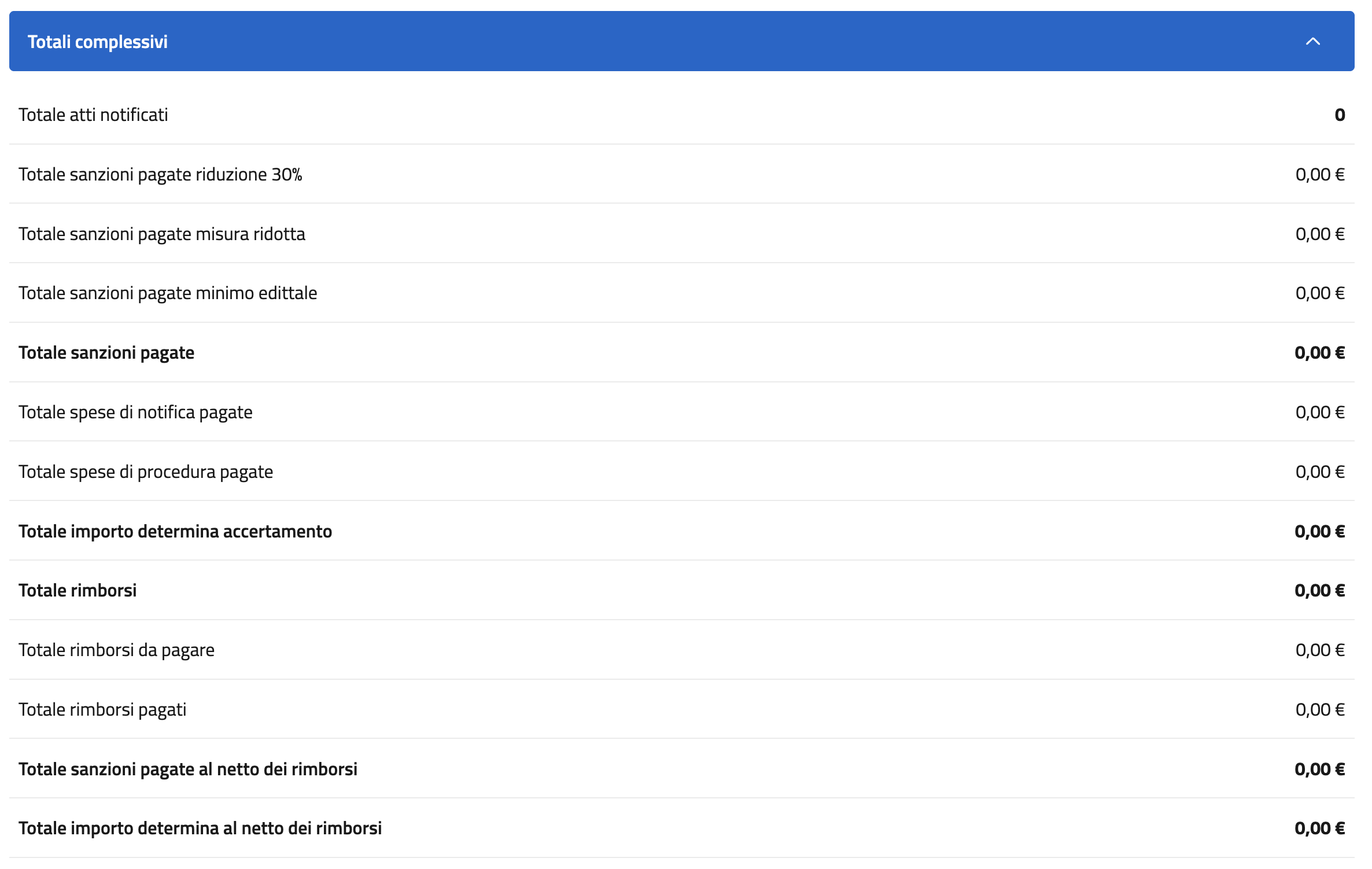Click the determina accertamento amount value
Viewport: 1372px width, 869px height.
1320,531
